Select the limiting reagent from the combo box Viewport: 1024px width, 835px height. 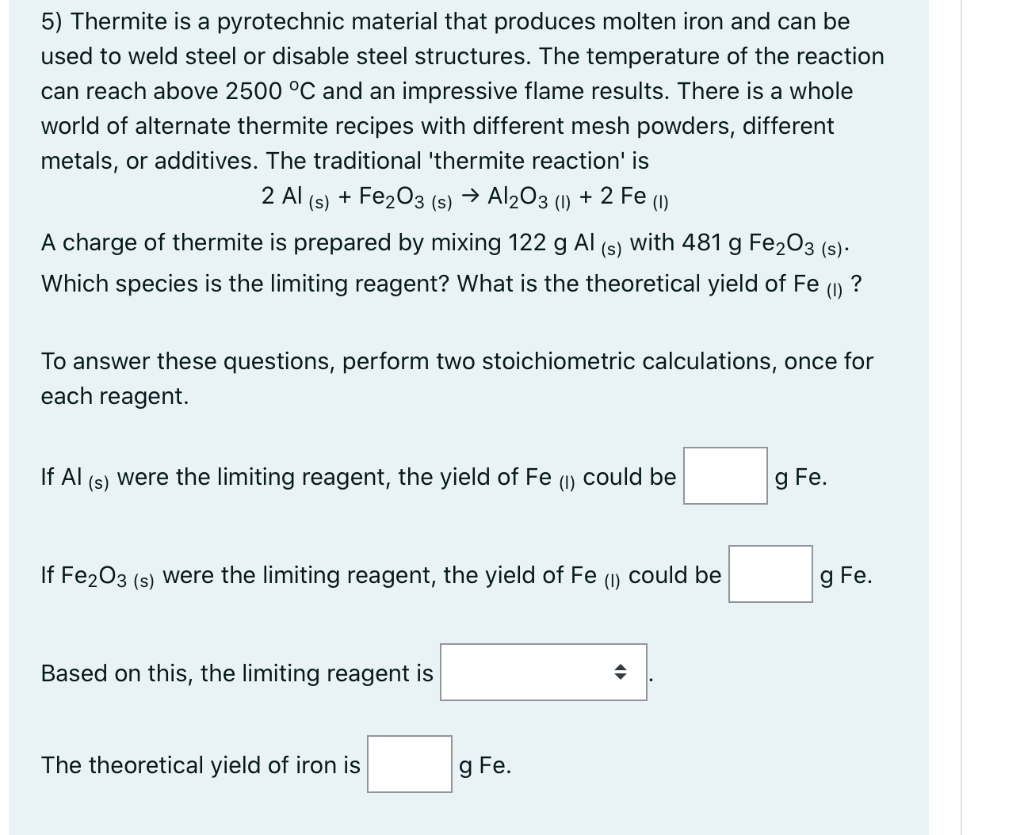541,673
